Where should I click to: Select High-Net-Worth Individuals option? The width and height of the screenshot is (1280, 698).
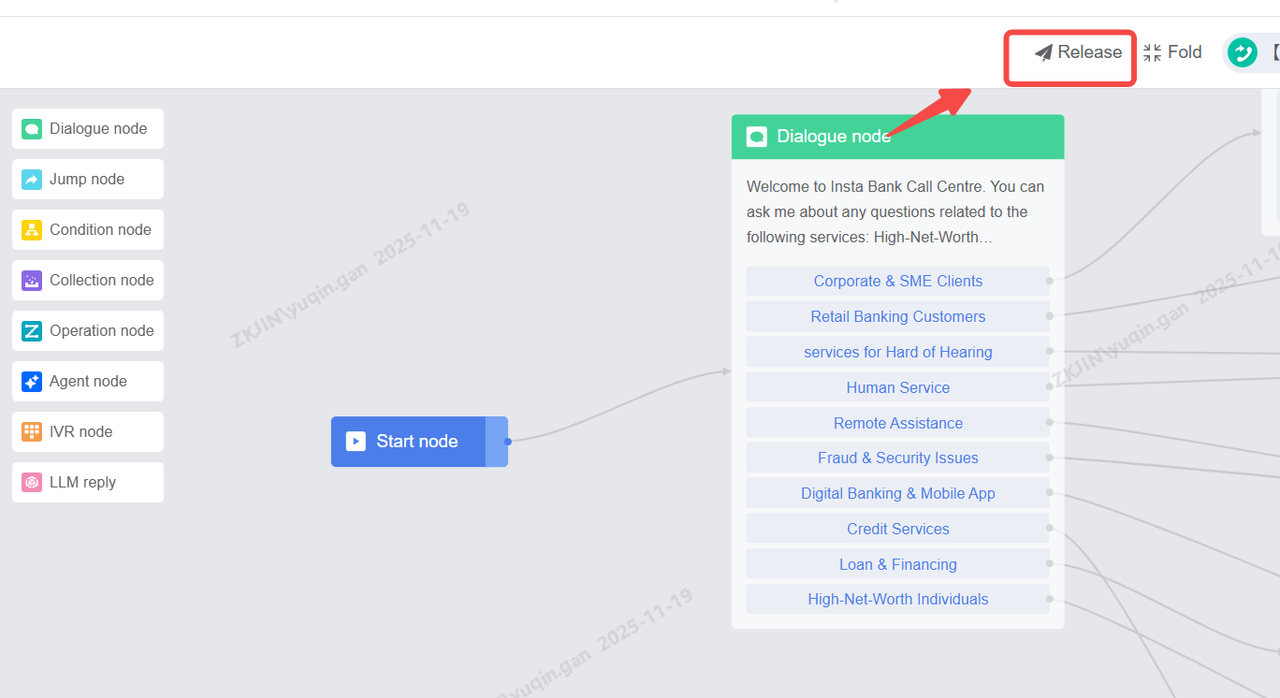(897, 599)
